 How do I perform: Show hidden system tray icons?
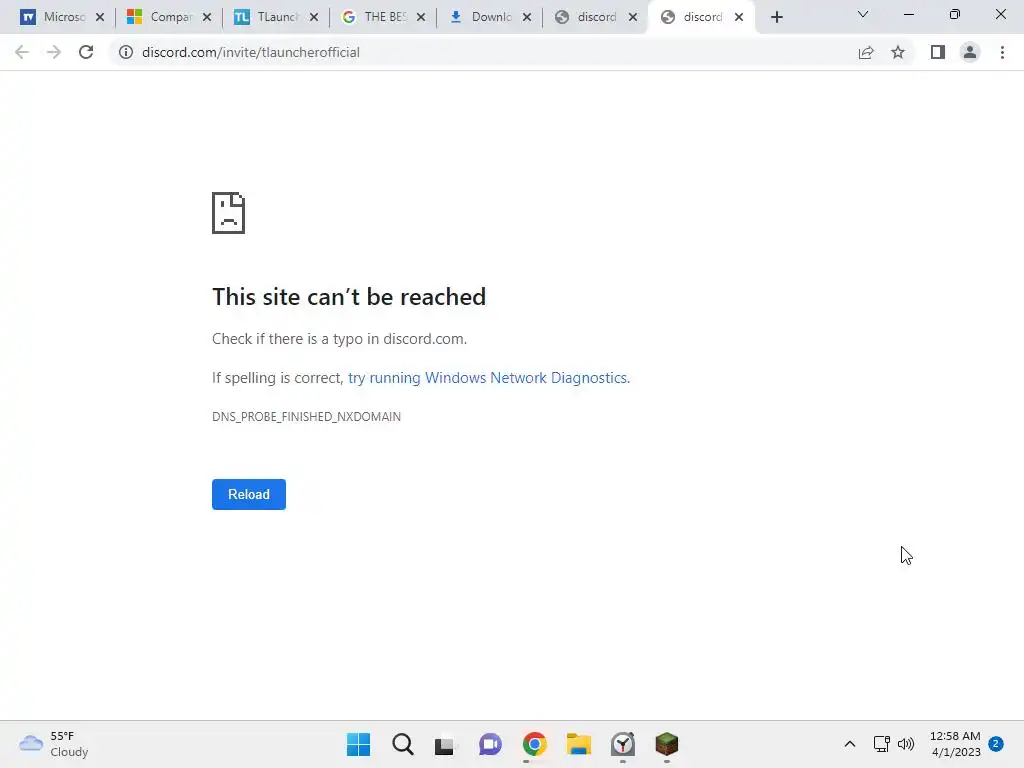click(850, 744)
